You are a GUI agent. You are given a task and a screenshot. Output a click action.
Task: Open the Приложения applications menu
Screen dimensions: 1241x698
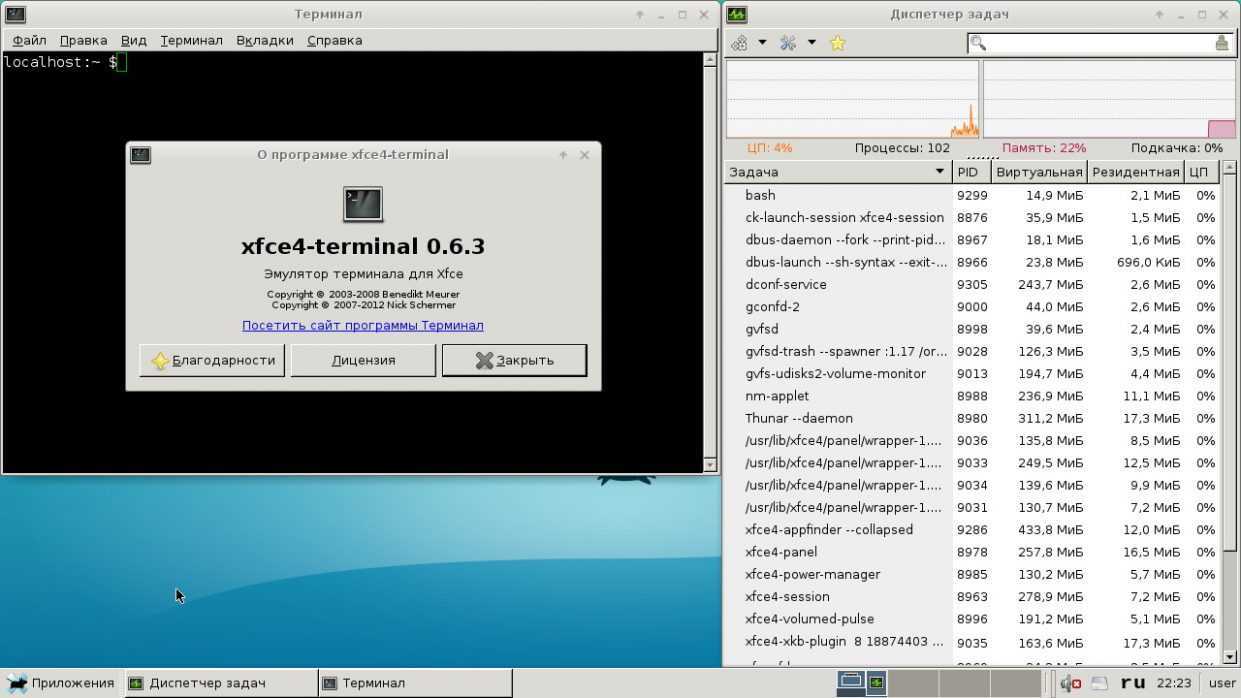pyautogui.click(x=62, y=683)
